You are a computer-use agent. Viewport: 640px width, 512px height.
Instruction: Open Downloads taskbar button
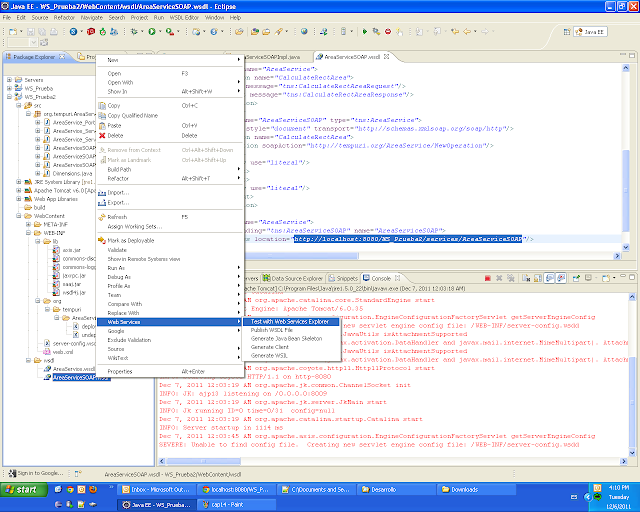pyautogui.click(x=476, y=490)
